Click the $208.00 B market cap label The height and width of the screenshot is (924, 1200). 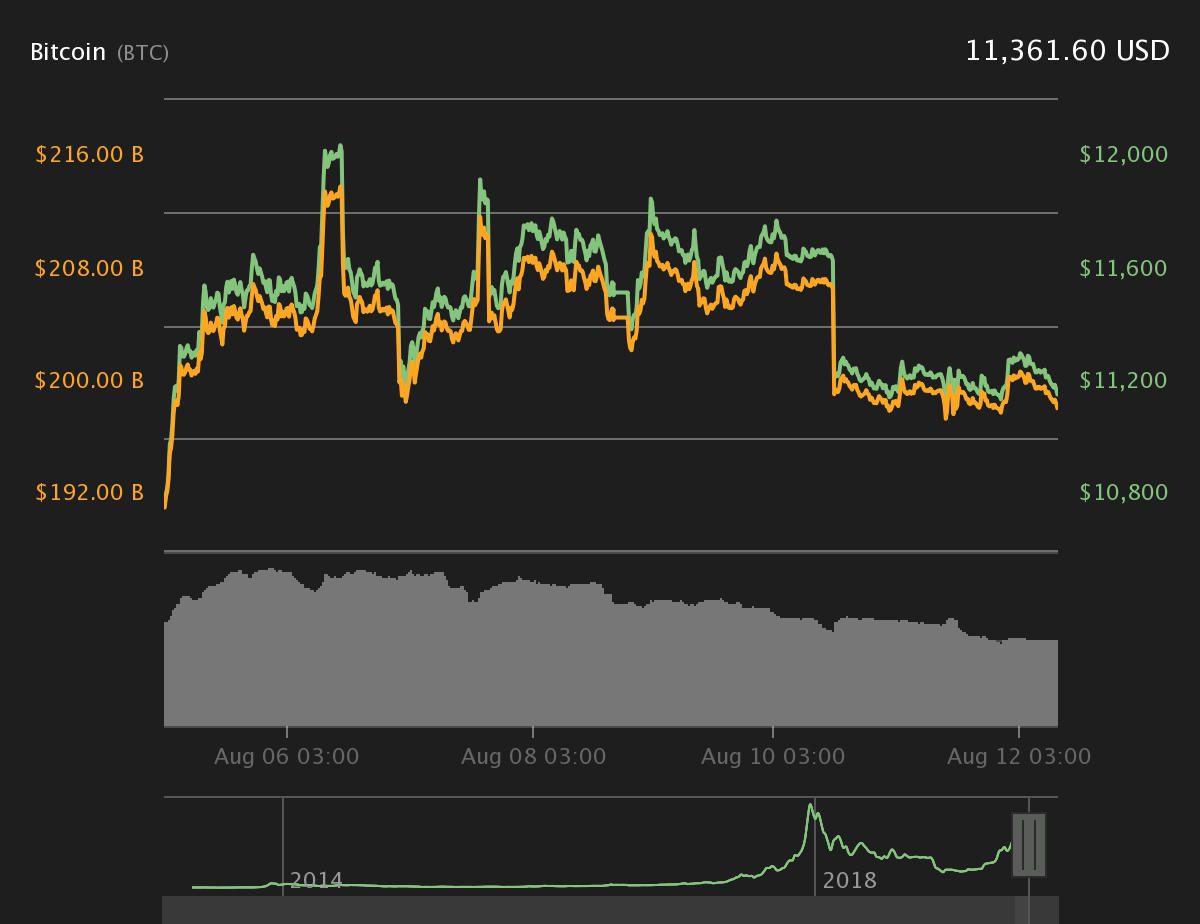pyautogui.click(x=90, y=268)
